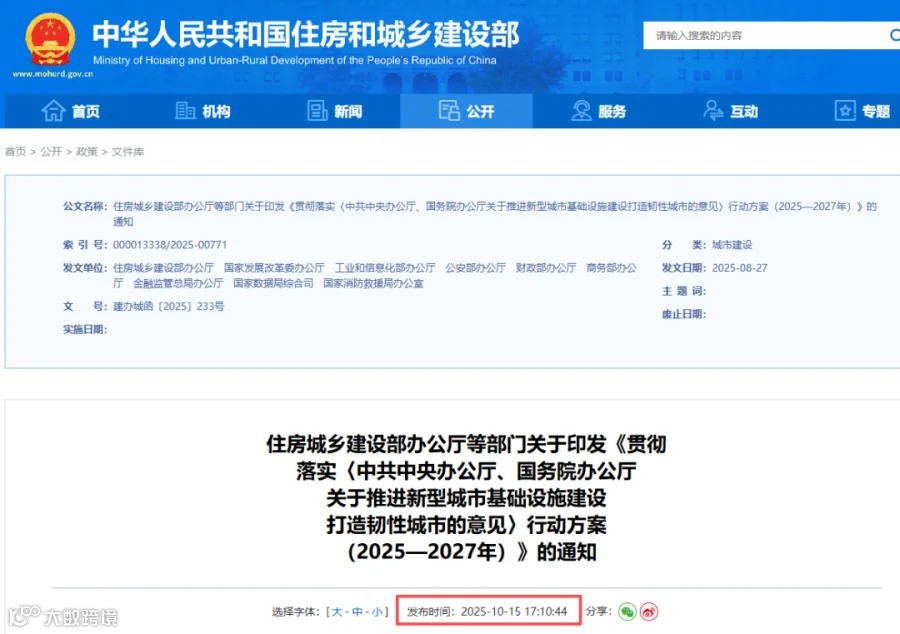The image size is (900, 634).
Task: Click the 互动 interaction icon
Action: 713,111
